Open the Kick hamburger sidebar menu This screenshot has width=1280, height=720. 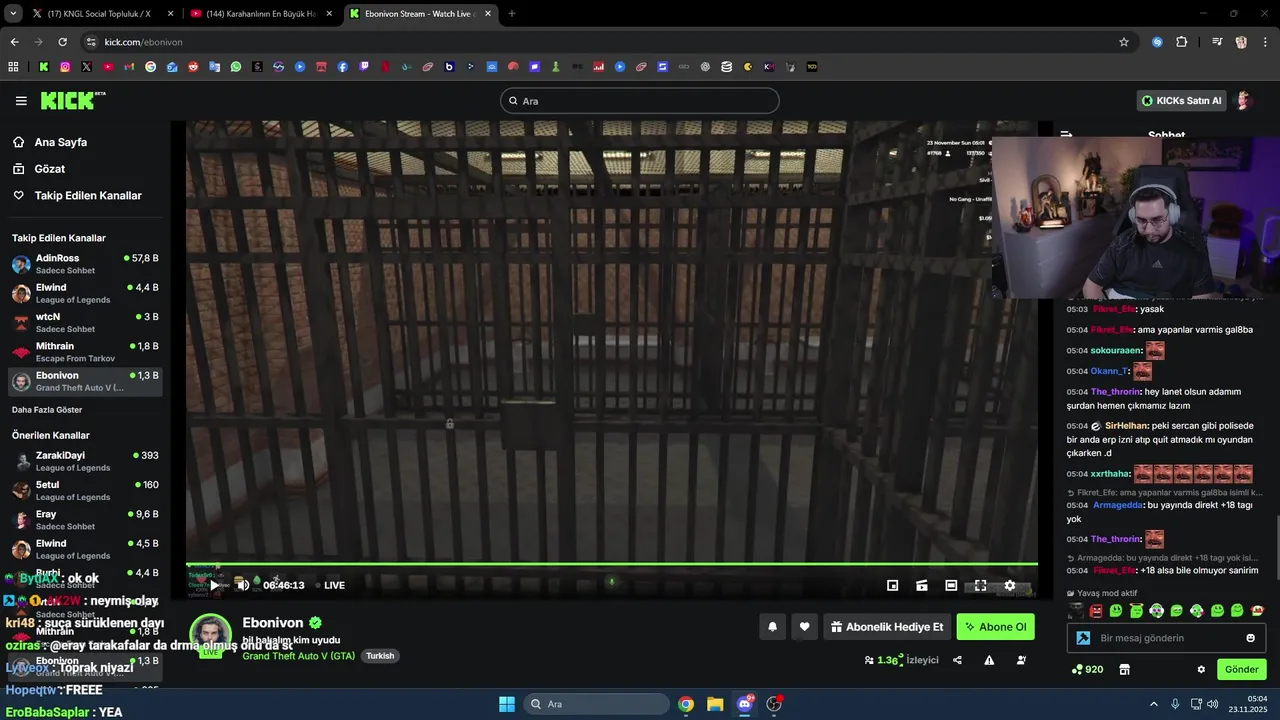[x=21, y=100]
